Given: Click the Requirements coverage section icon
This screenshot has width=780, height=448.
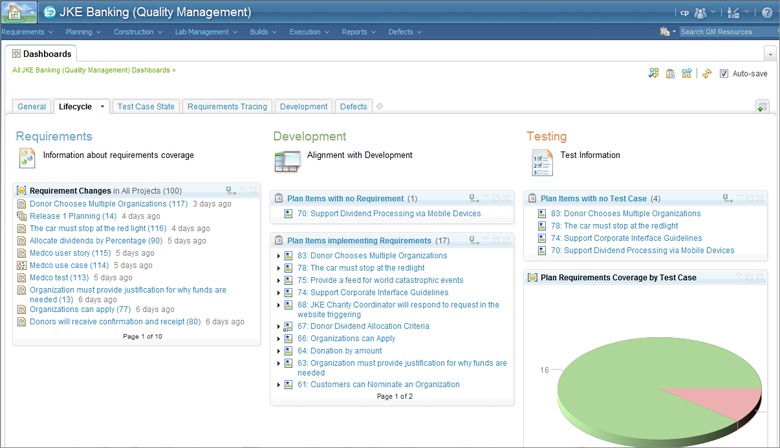Looking at the screenshot, I should (x=27, y=158).
